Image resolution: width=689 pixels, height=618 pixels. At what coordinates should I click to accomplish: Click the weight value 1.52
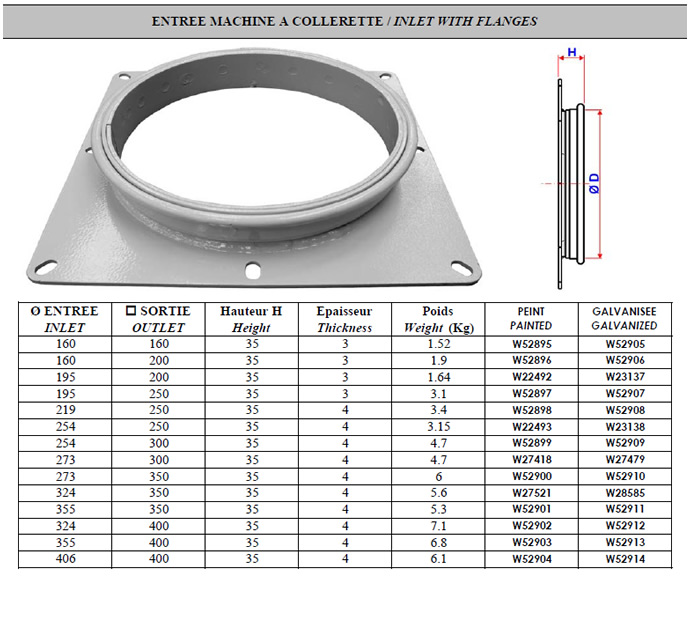pyautogui.click(x=438, y=344)
